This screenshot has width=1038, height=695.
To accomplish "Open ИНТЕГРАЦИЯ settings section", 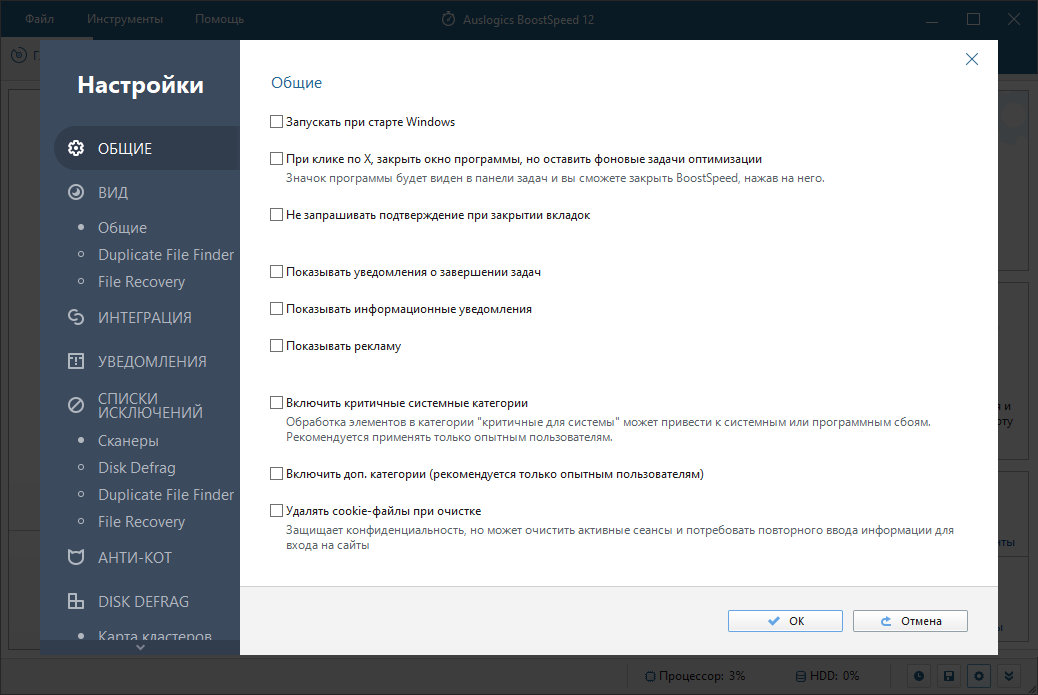I will pyautogui.click(x=145, y=318).
